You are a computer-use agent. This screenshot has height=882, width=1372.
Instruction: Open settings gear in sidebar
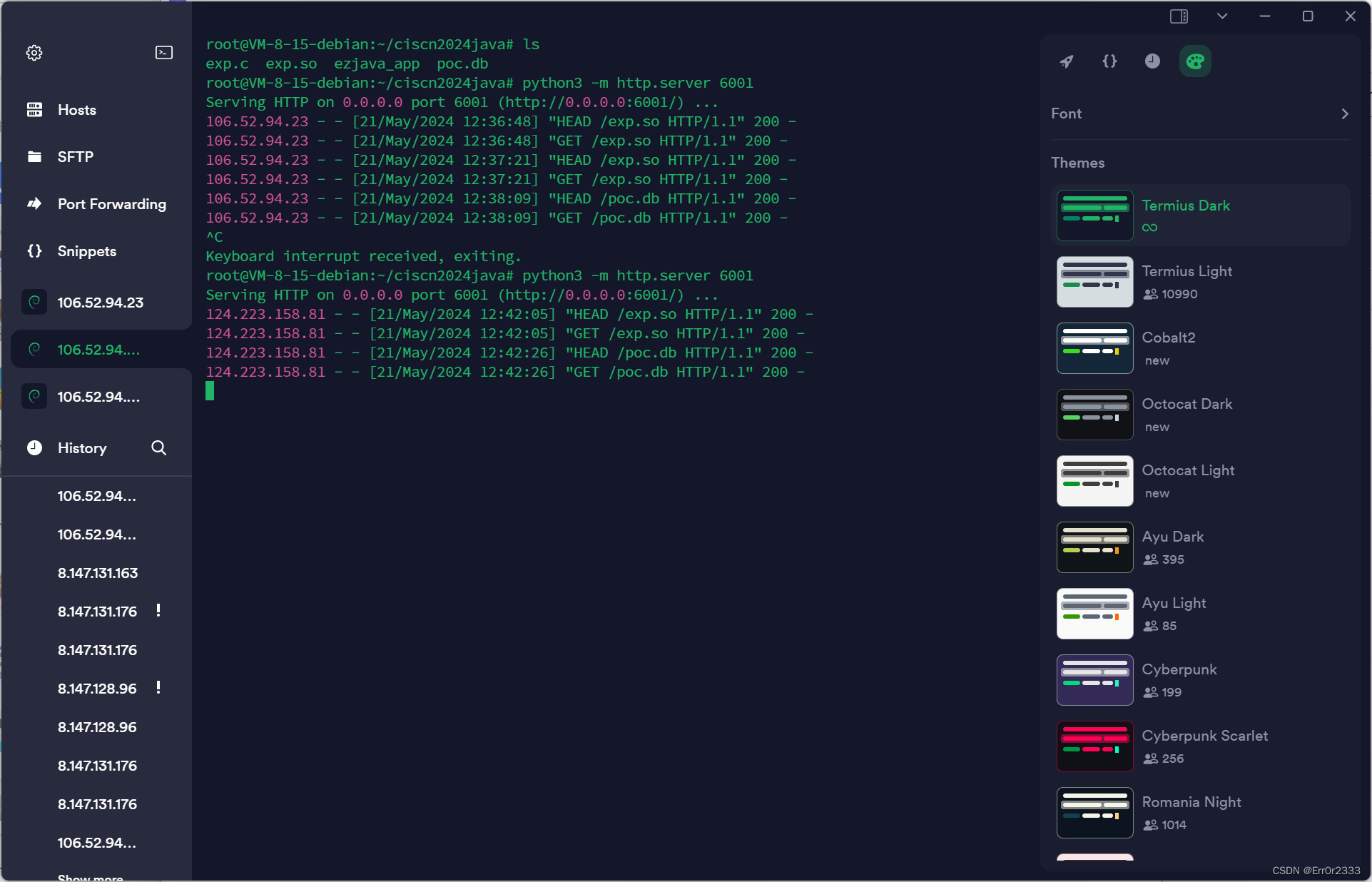34,53
